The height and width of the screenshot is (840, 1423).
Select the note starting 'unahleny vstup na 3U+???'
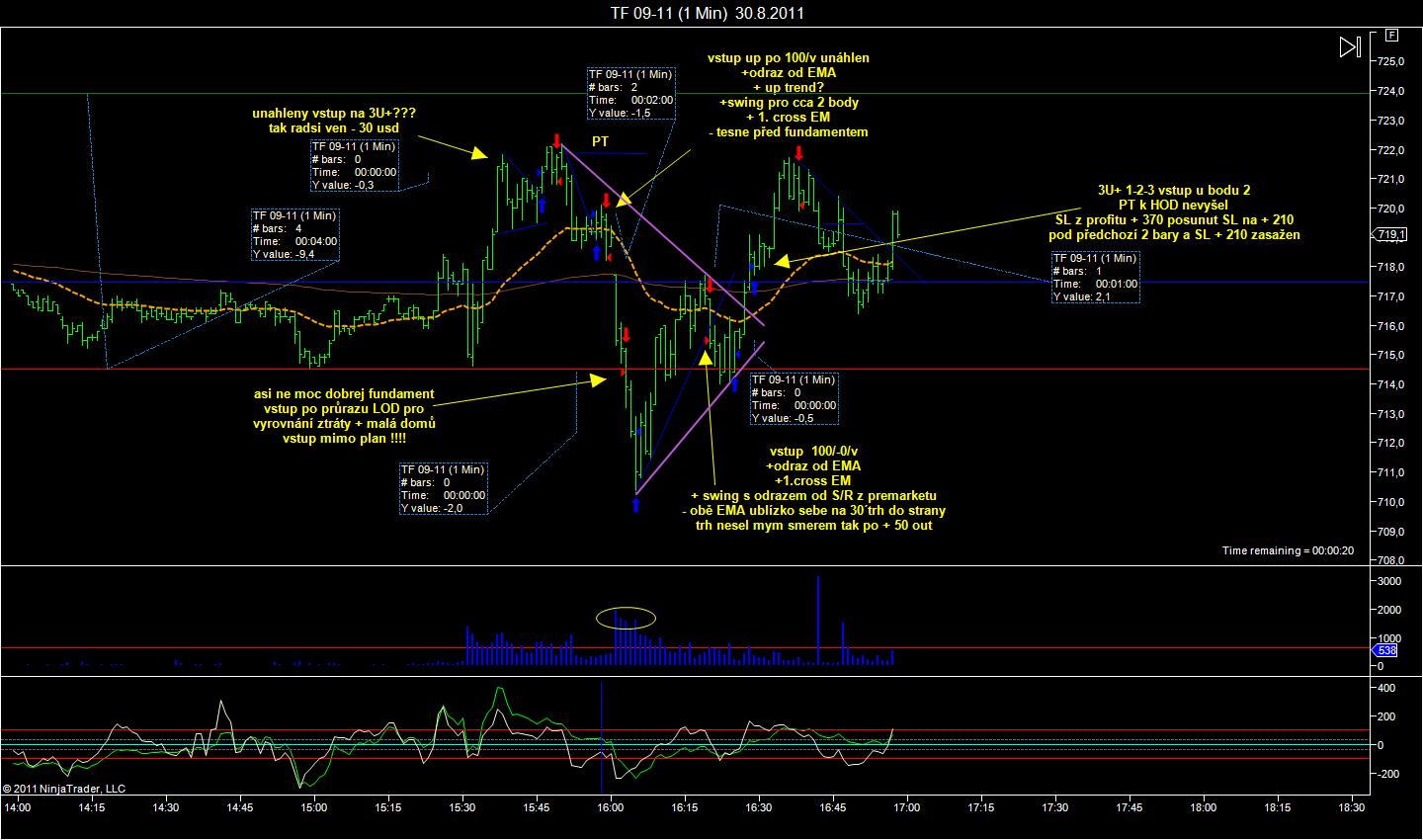coord(333,121)
